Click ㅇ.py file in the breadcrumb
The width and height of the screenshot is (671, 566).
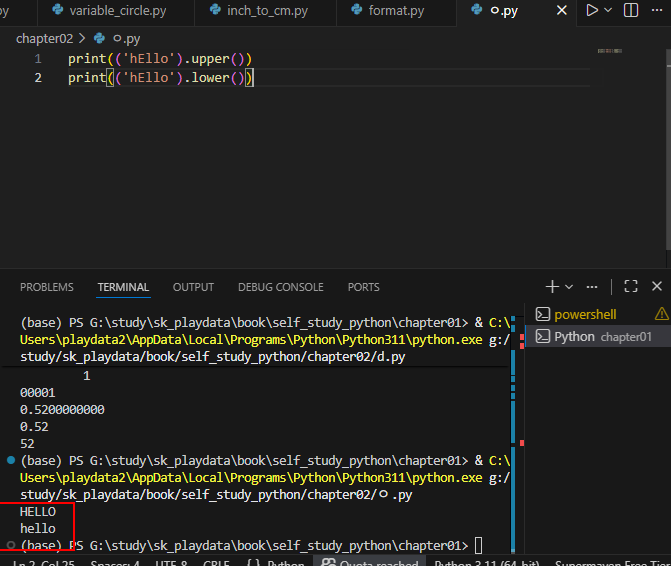tap(126, 39)
